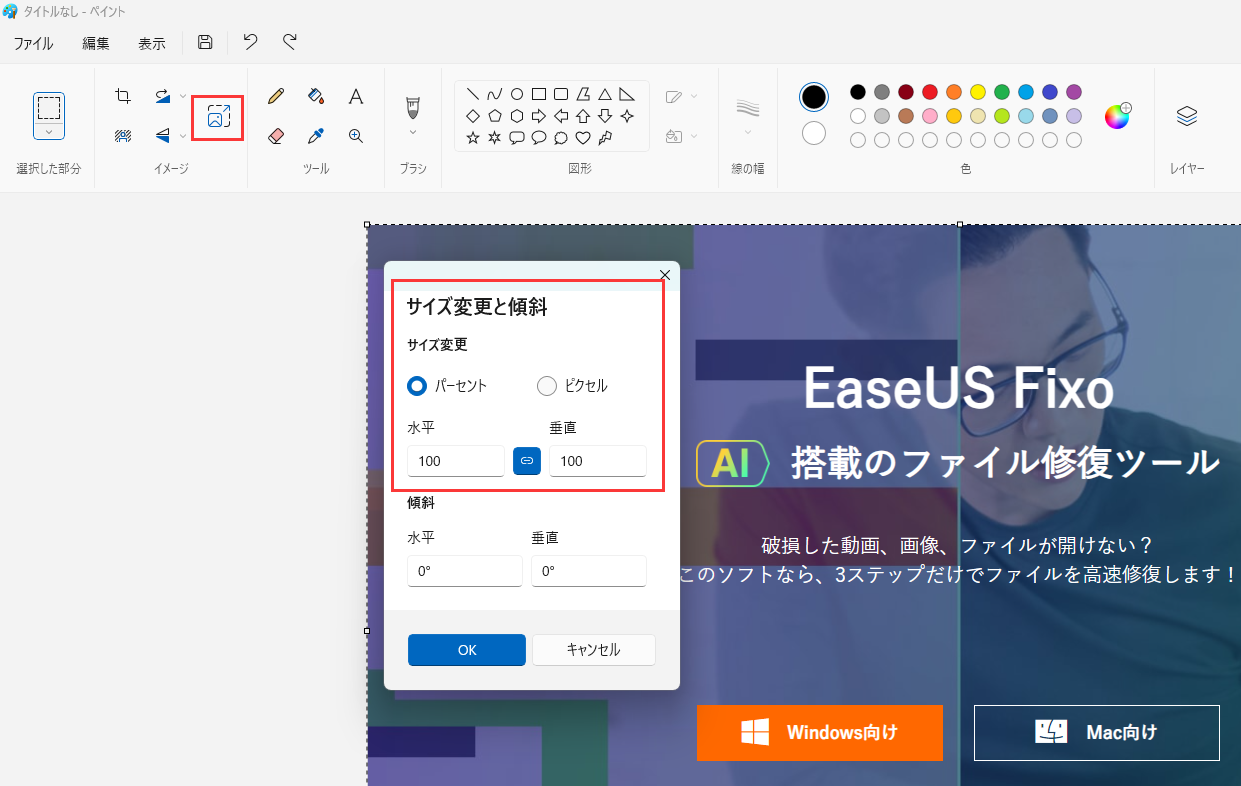Viewport: 1241px width, 786px height.
Task: Dismiss dialog with キャンセル button
Action: (x=593, y=649)
